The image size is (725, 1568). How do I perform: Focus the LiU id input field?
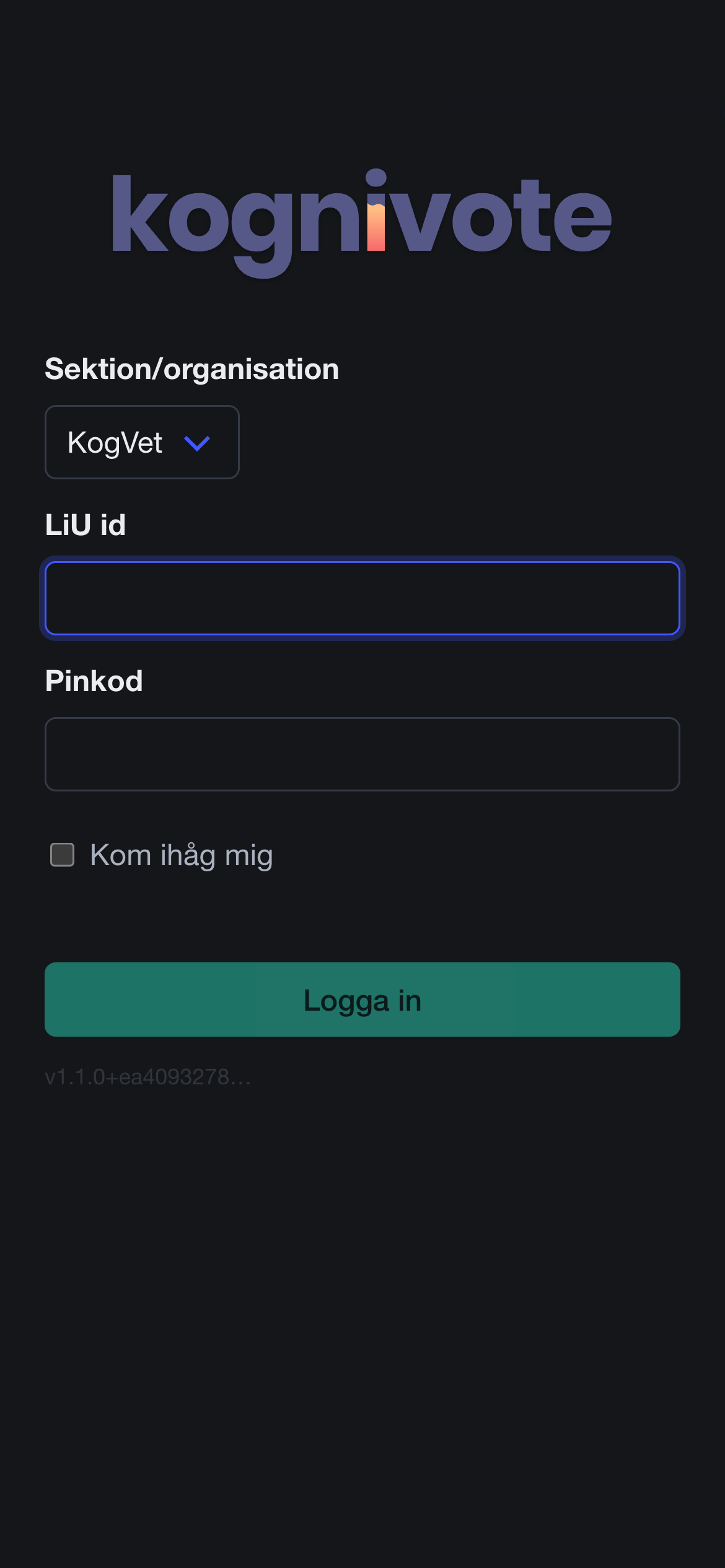tap(362, 598)
